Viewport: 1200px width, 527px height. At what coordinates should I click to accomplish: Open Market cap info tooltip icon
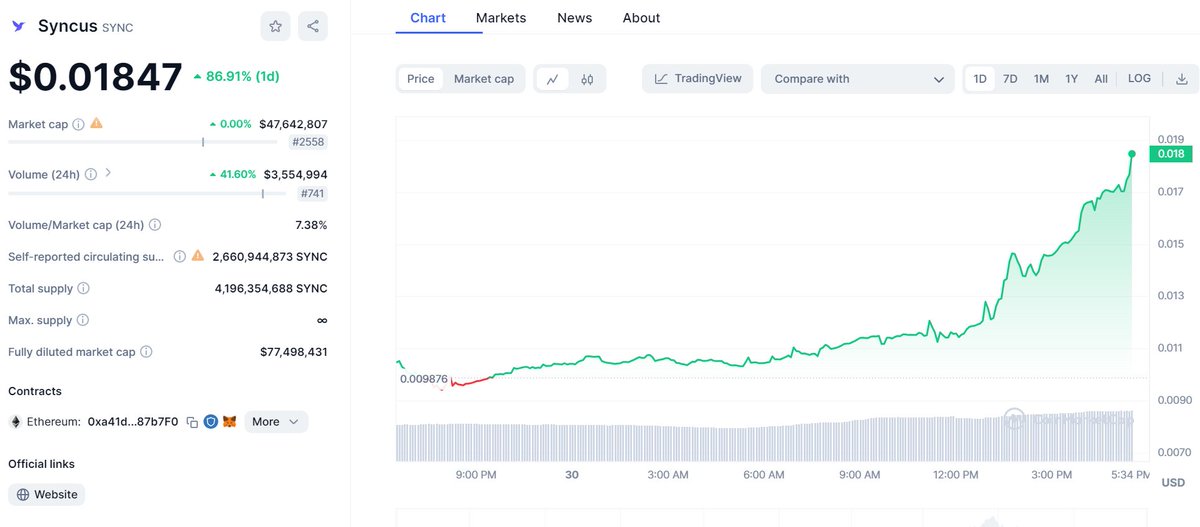tap(78, 124)
